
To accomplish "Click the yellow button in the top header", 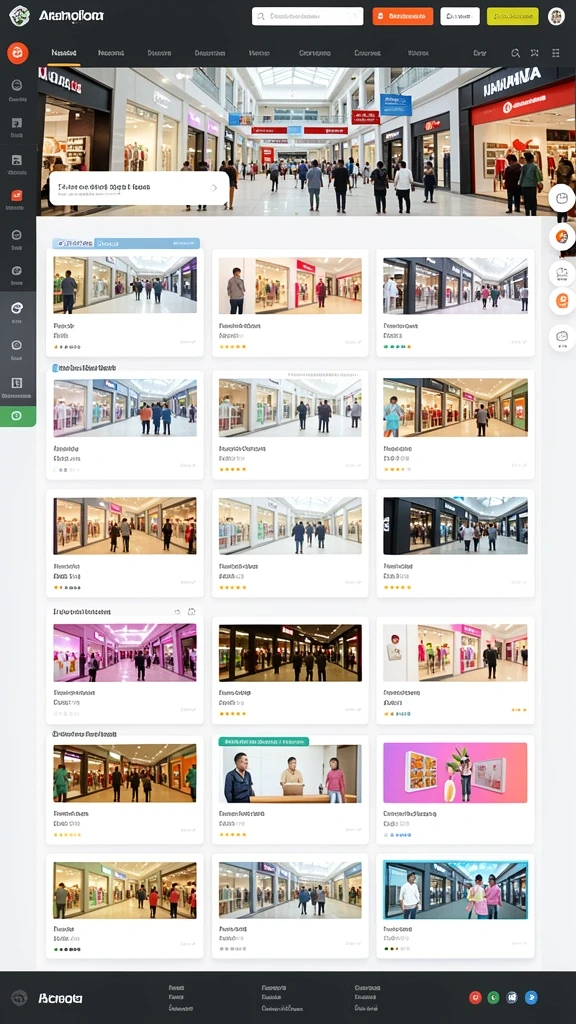I will point(513,16).
